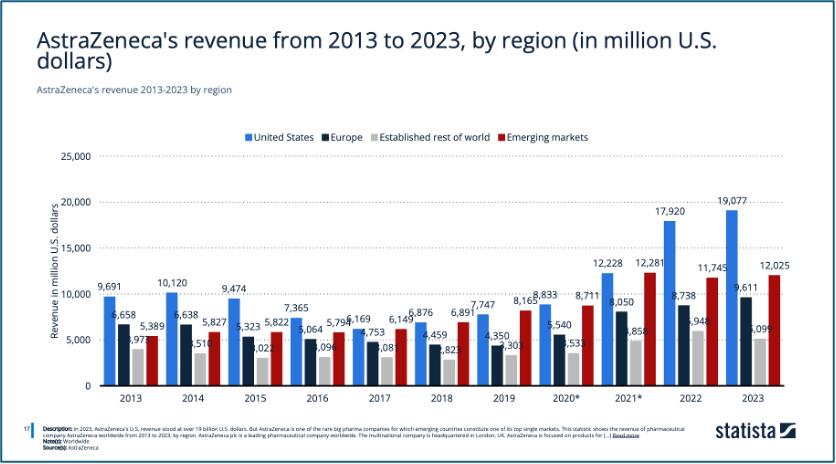Click the x-axis year '2022'

click(x=690, y=398)
